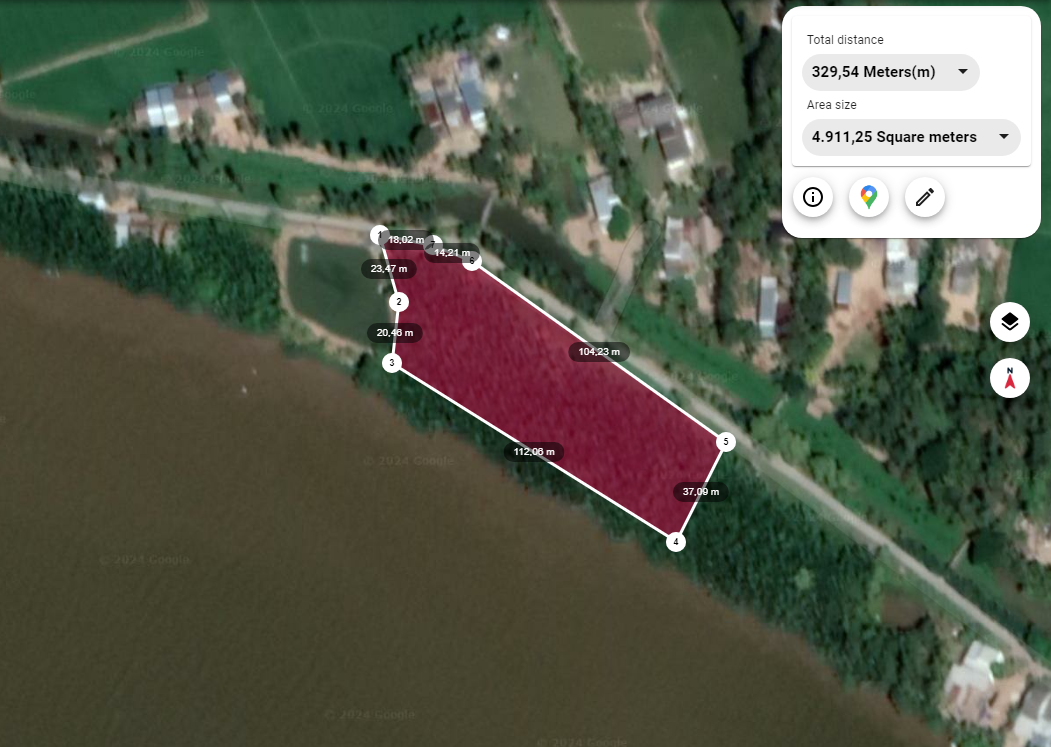This screenshot has width=1051, height=747.
Task: Expand the Area size unit dropdown
Action: coord(911,137)
